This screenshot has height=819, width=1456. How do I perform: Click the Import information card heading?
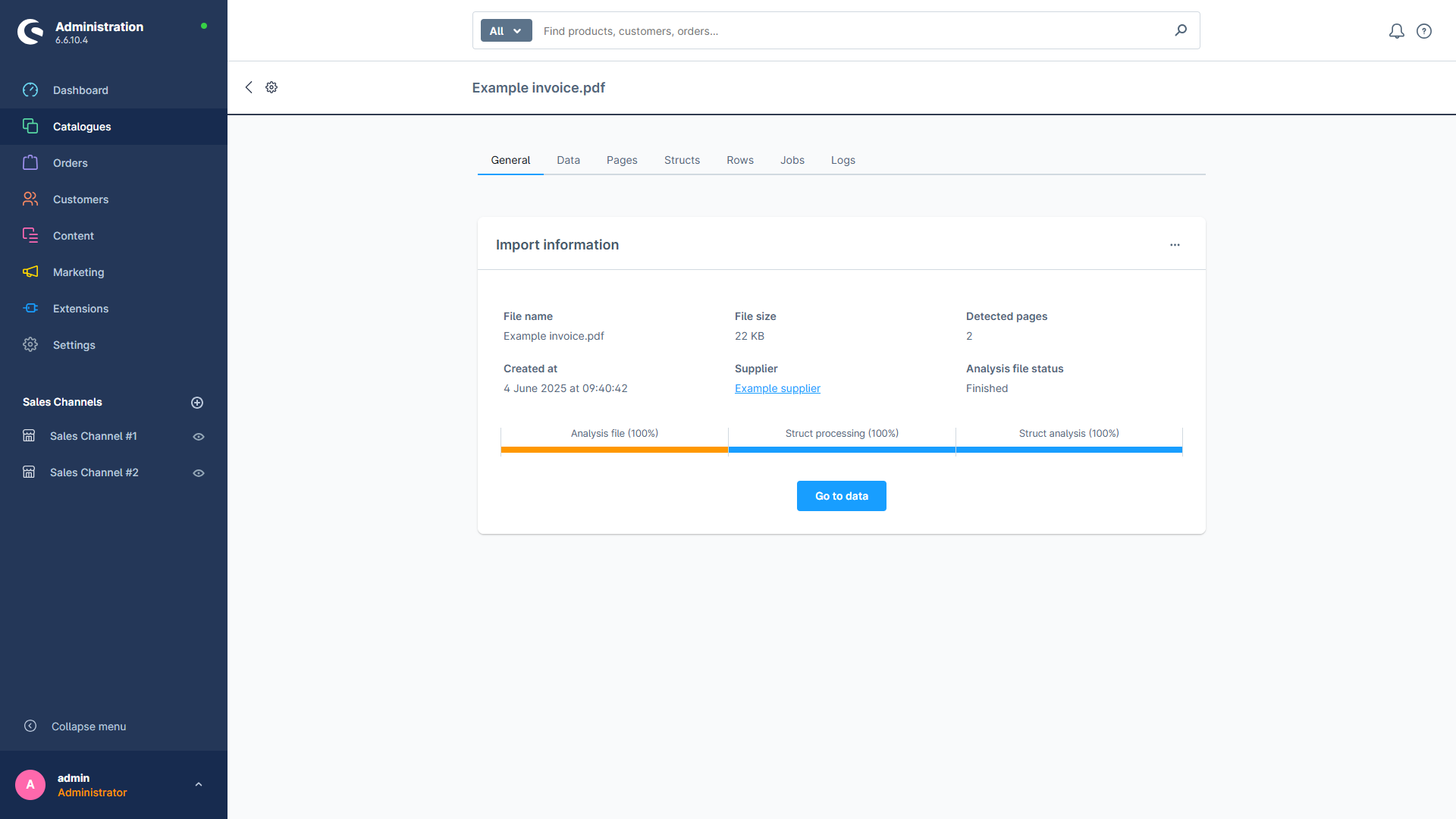(x=557, y=245)
